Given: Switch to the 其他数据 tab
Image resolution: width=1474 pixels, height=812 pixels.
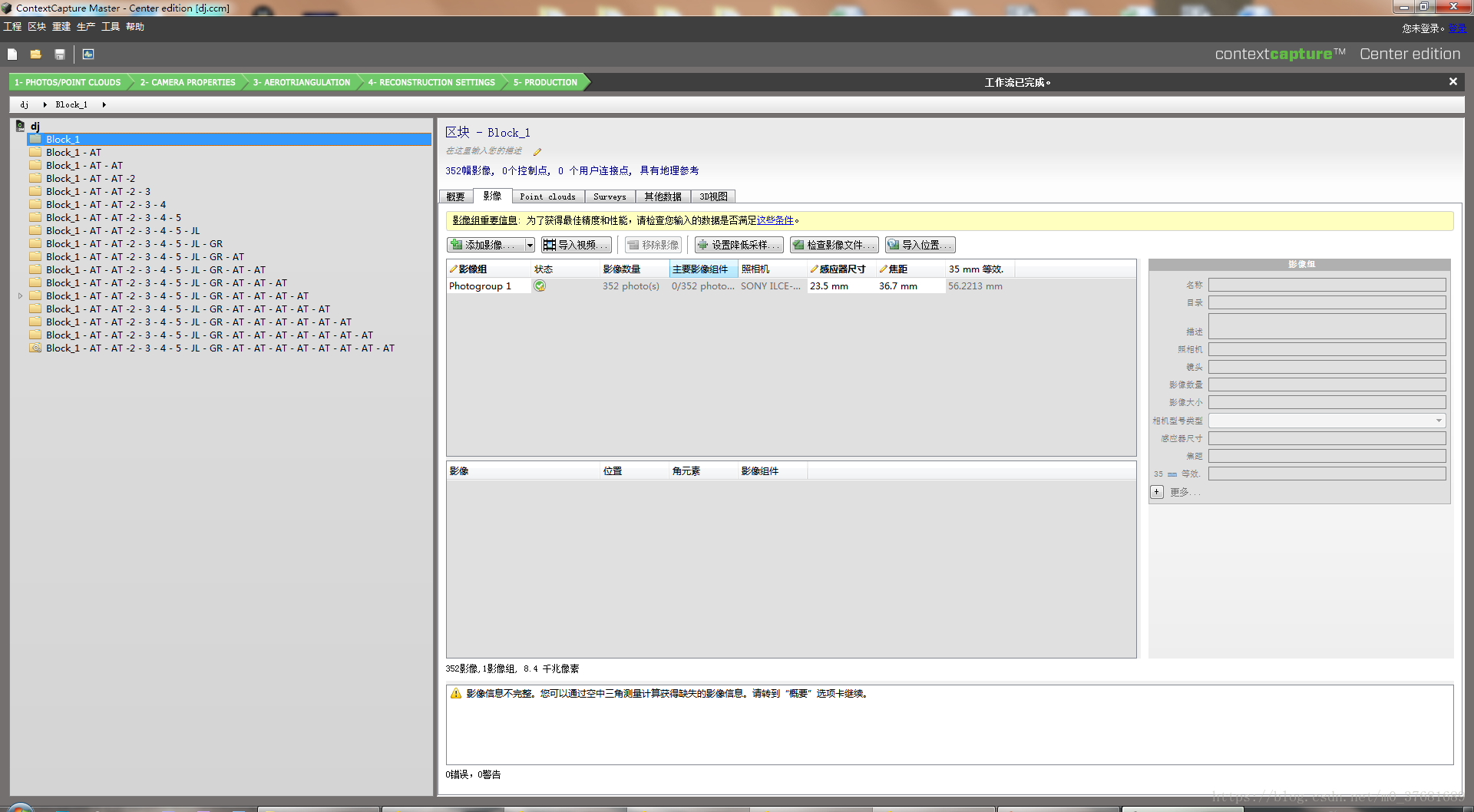Looking at the screenshot, I should point(663,196).
